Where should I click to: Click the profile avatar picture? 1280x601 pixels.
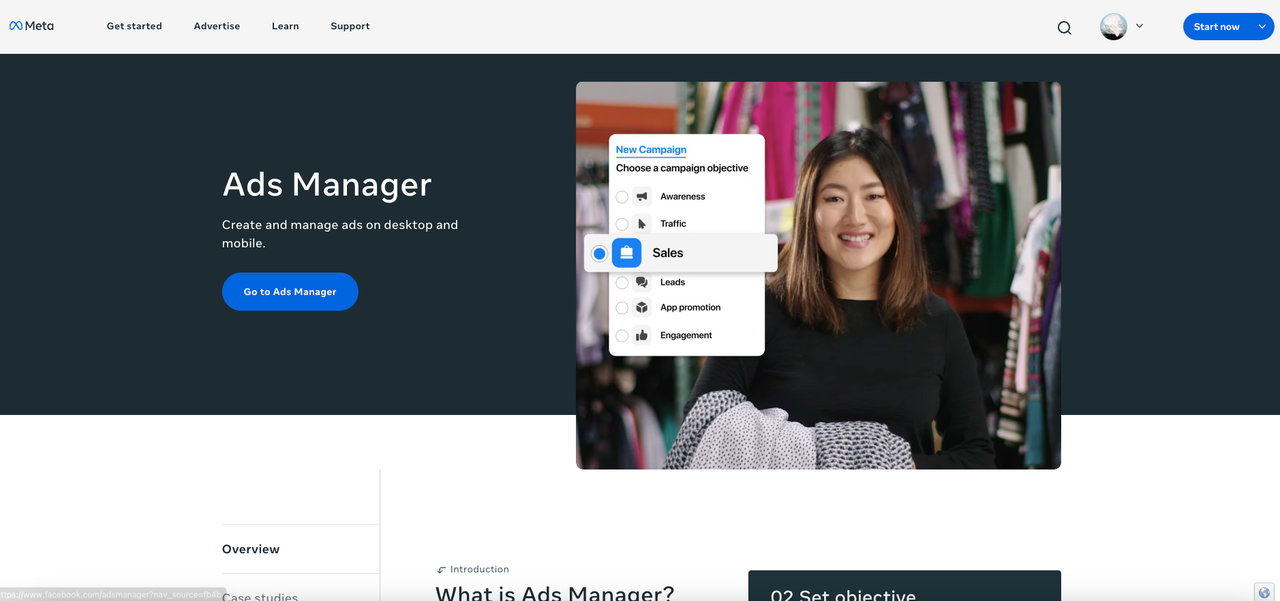pos(1113,27)
